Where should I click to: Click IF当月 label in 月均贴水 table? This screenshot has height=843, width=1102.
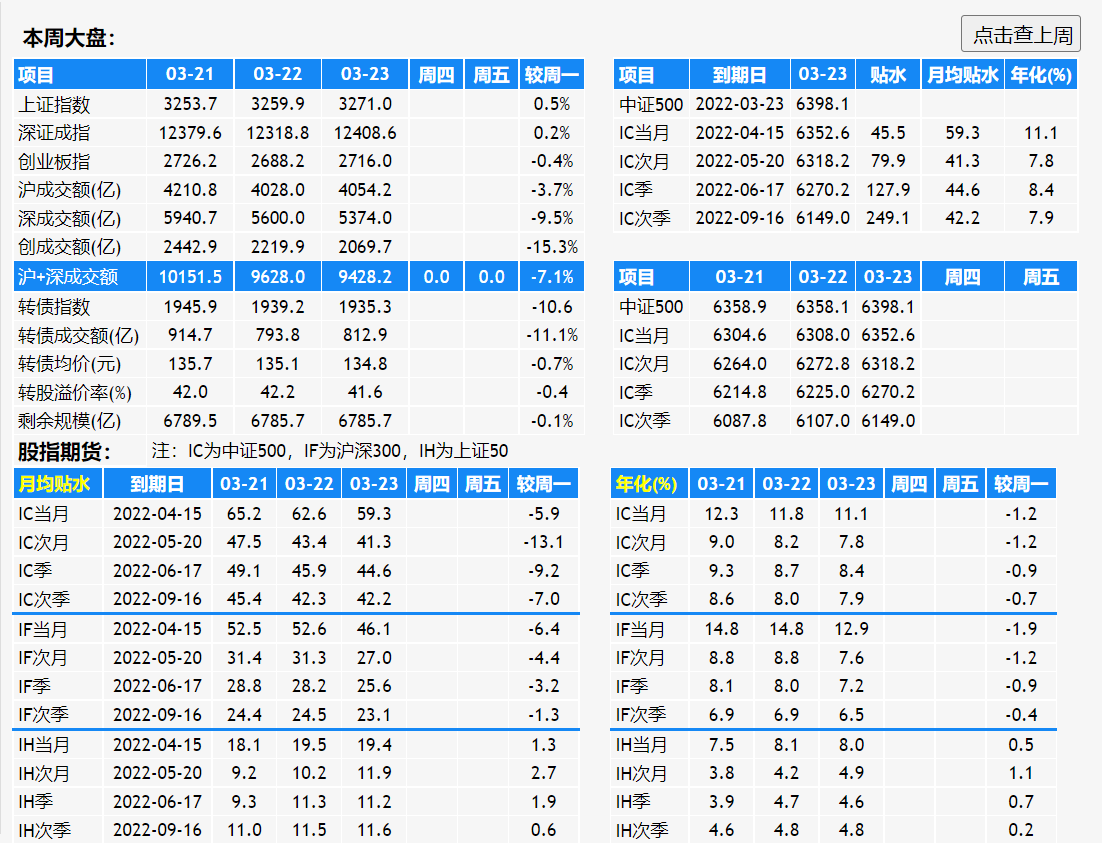(43, 629)
